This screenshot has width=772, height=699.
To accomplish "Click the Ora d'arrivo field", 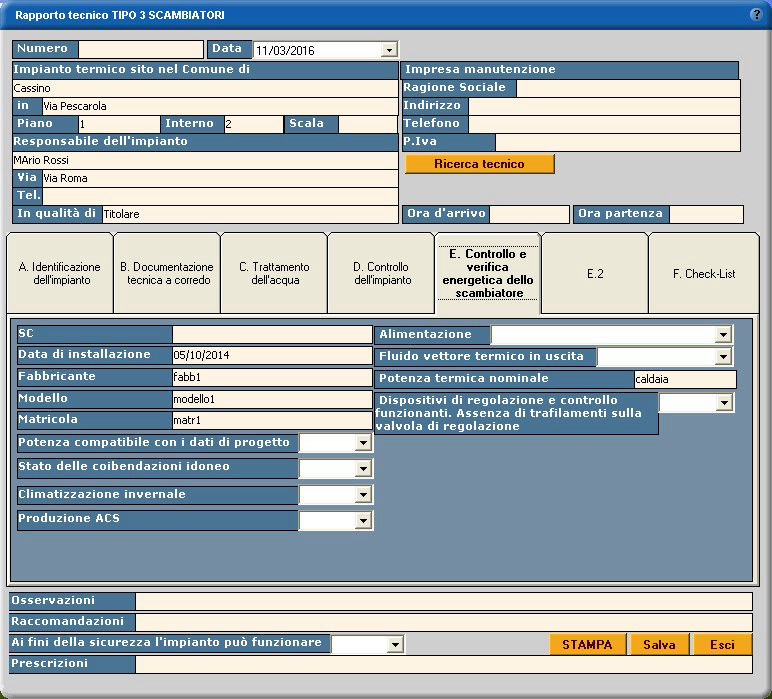I will click(529, 214).
